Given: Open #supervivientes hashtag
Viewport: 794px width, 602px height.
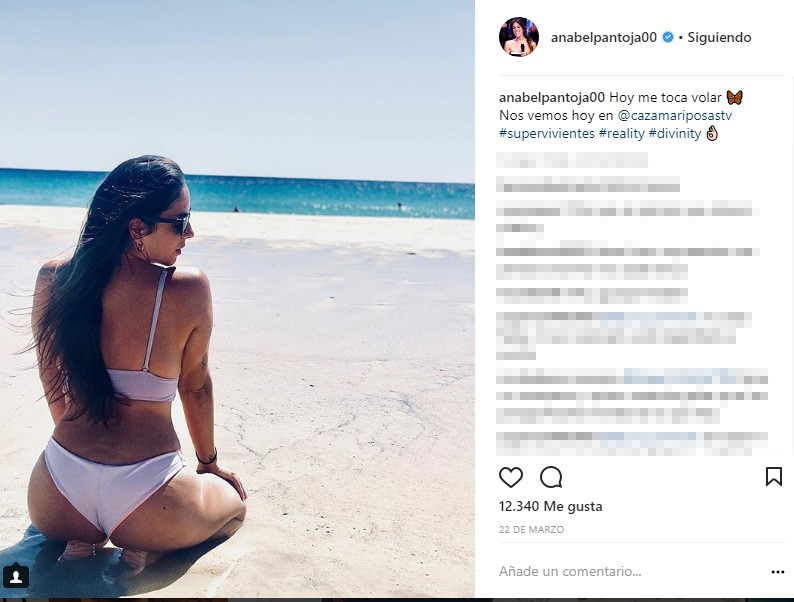Looking at the screenshot, I should 547,134.
